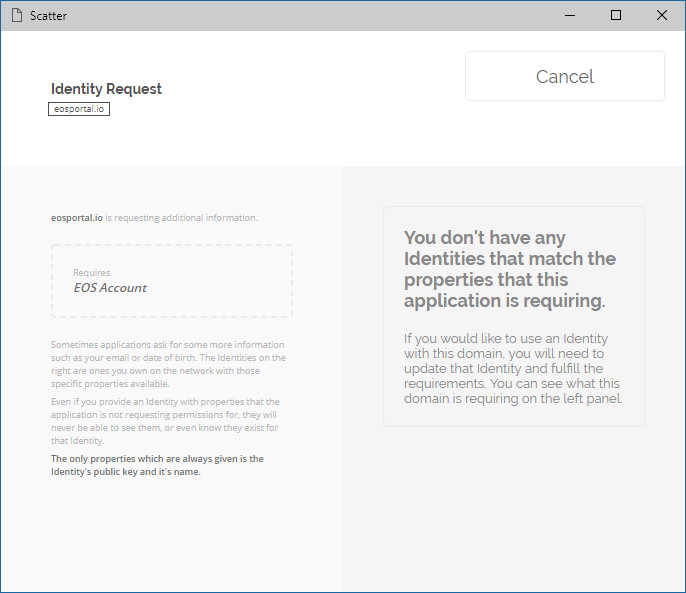The width and height of the screenshot is (686, 593).
Task: Click the Cancel button
Action: click(564, 76)
